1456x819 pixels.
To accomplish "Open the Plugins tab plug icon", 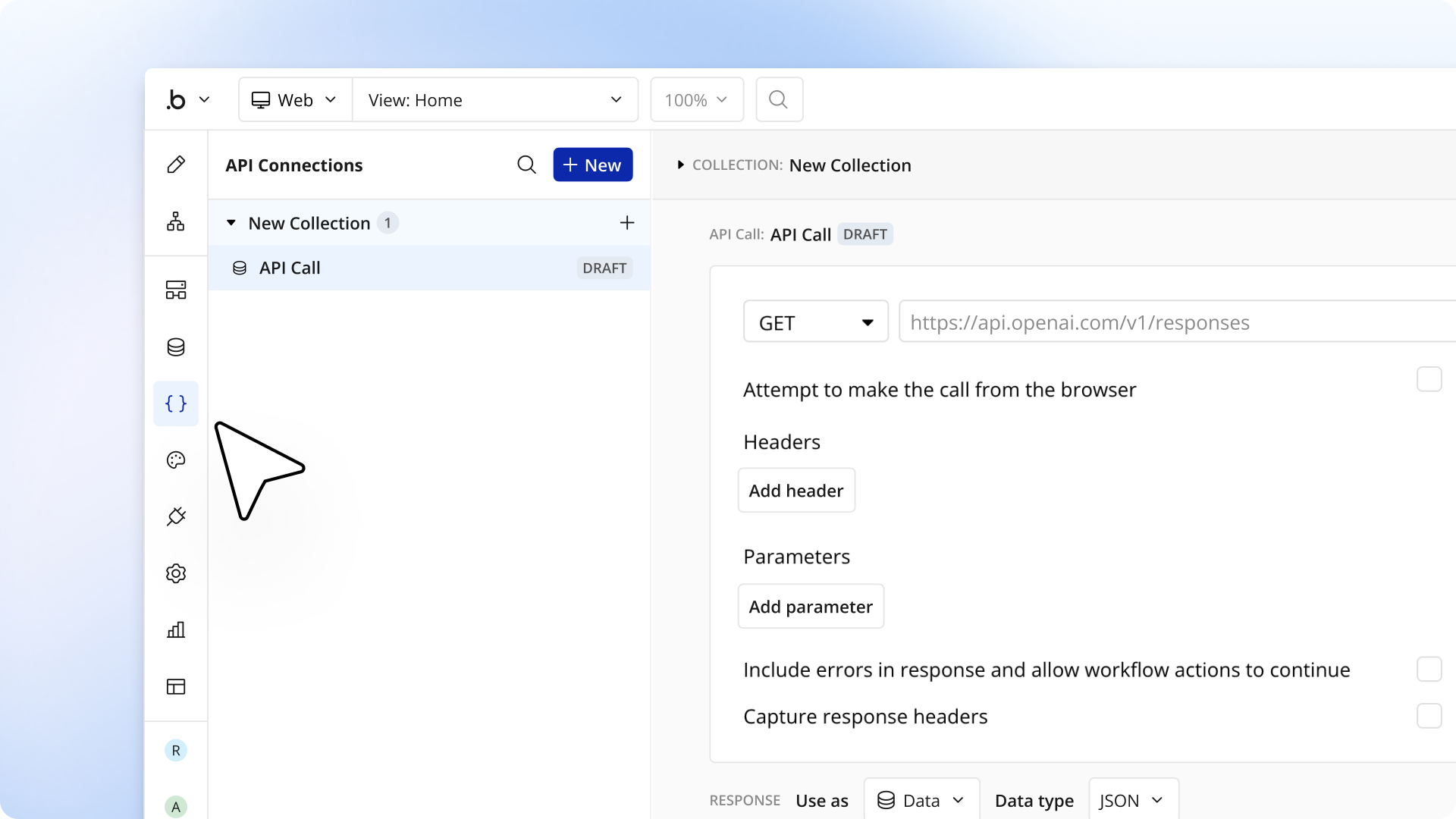I will pos(176,516).
